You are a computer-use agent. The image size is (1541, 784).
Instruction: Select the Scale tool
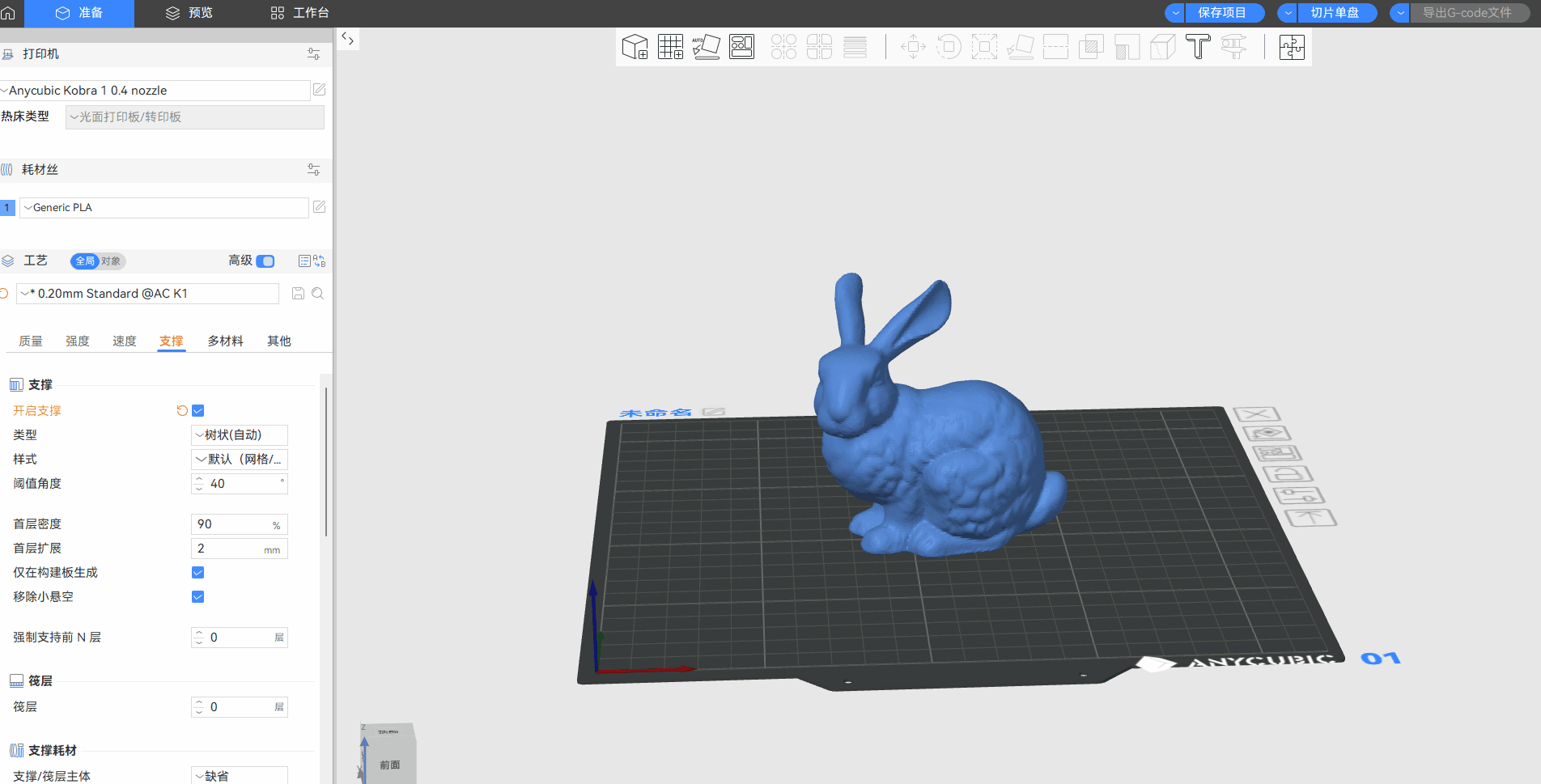tap(984, 47)
